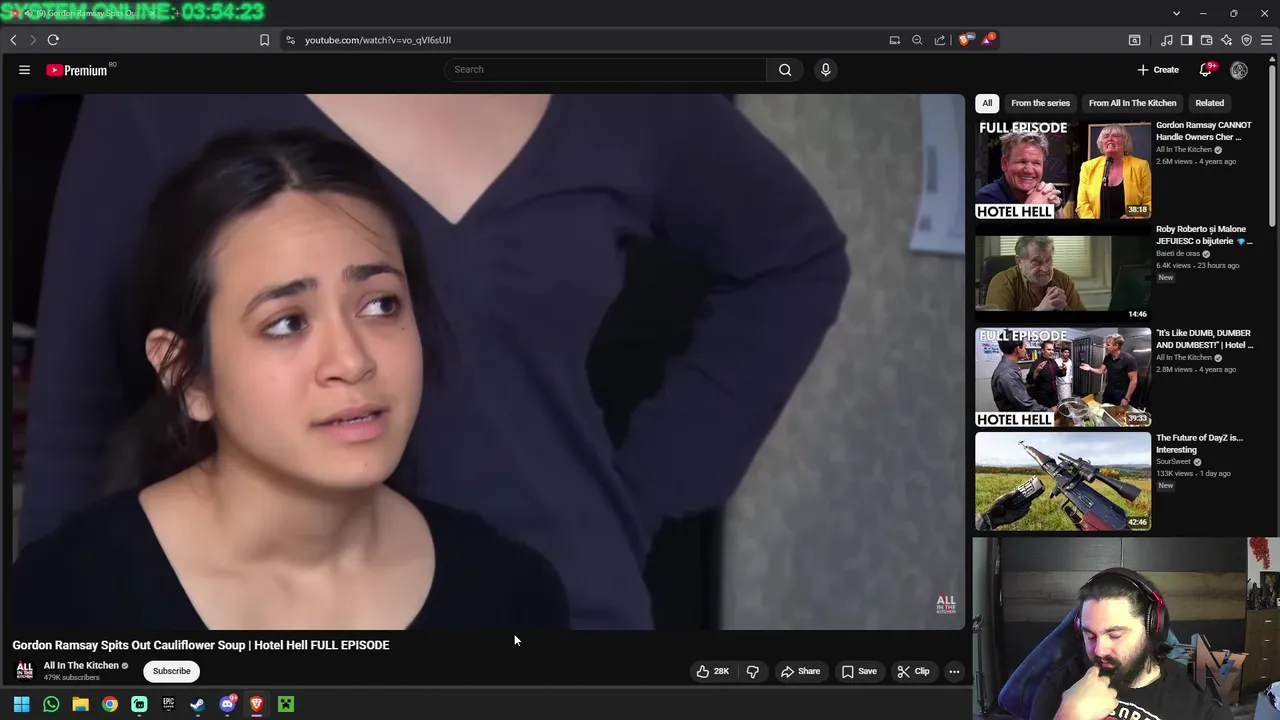Open Brave Leo AI icon
The width and height of the screenshot is (1280, 720).
[x=1226, y=40]
